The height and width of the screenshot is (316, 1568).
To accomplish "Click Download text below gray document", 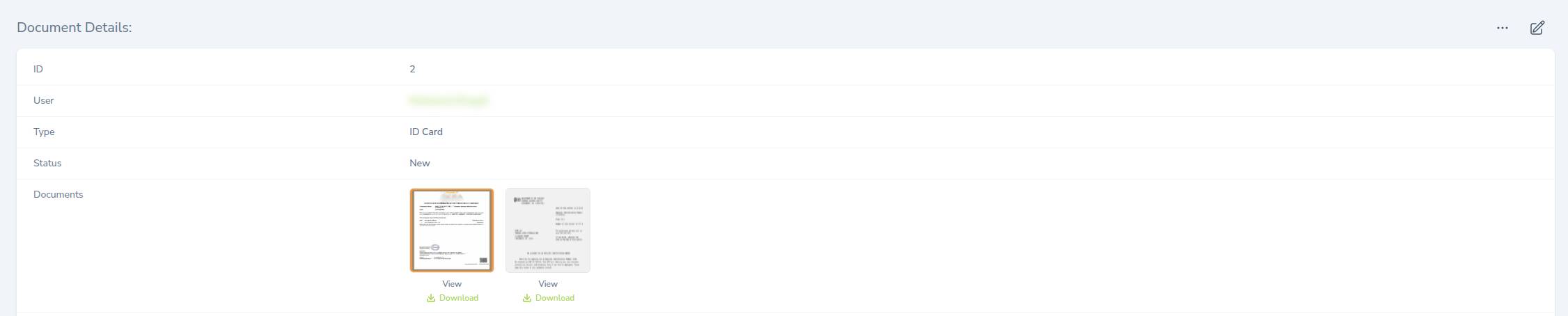I will point(555,298).
